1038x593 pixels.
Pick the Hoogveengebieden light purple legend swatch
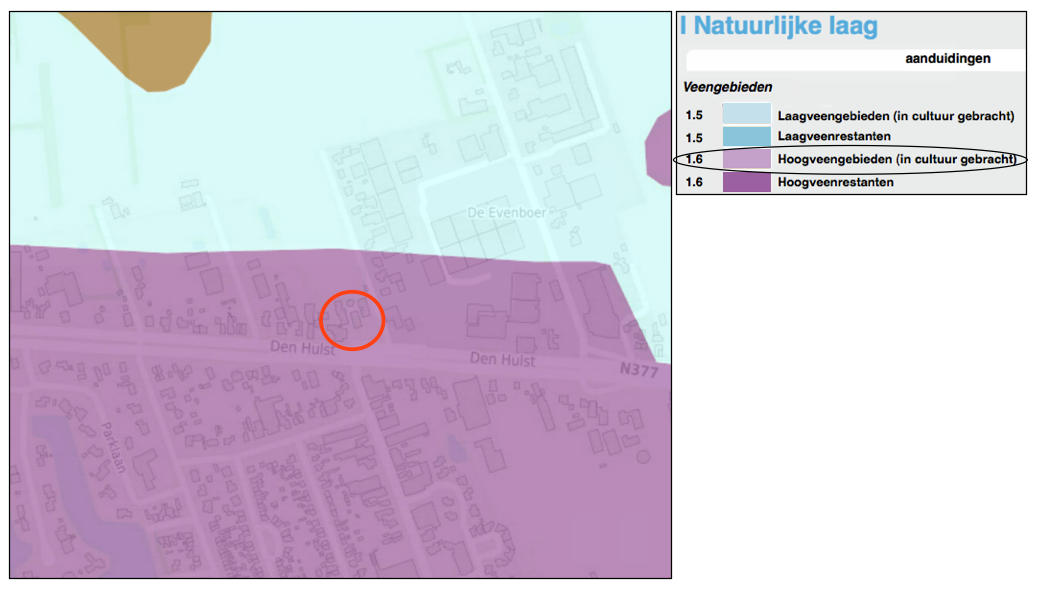click(746, 160)
